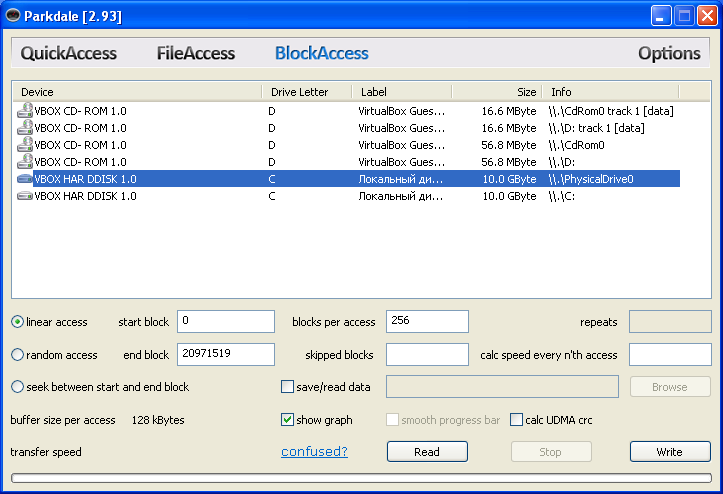Switch to the QuickAccess tab
Screen dimensions: 723x494
(69, 53)
